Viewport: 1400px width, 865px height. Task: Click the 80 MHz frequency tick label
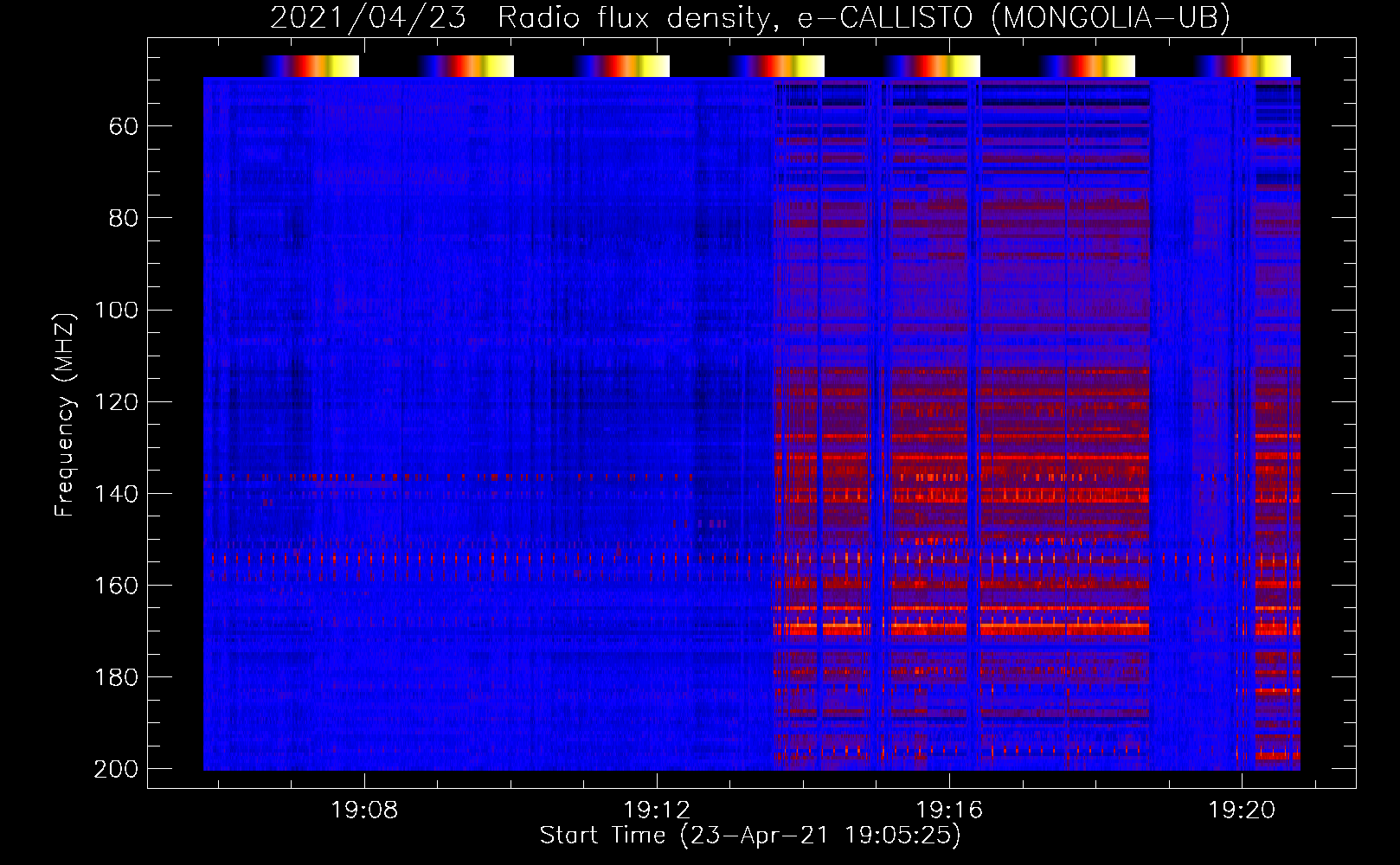coord(124,219)
